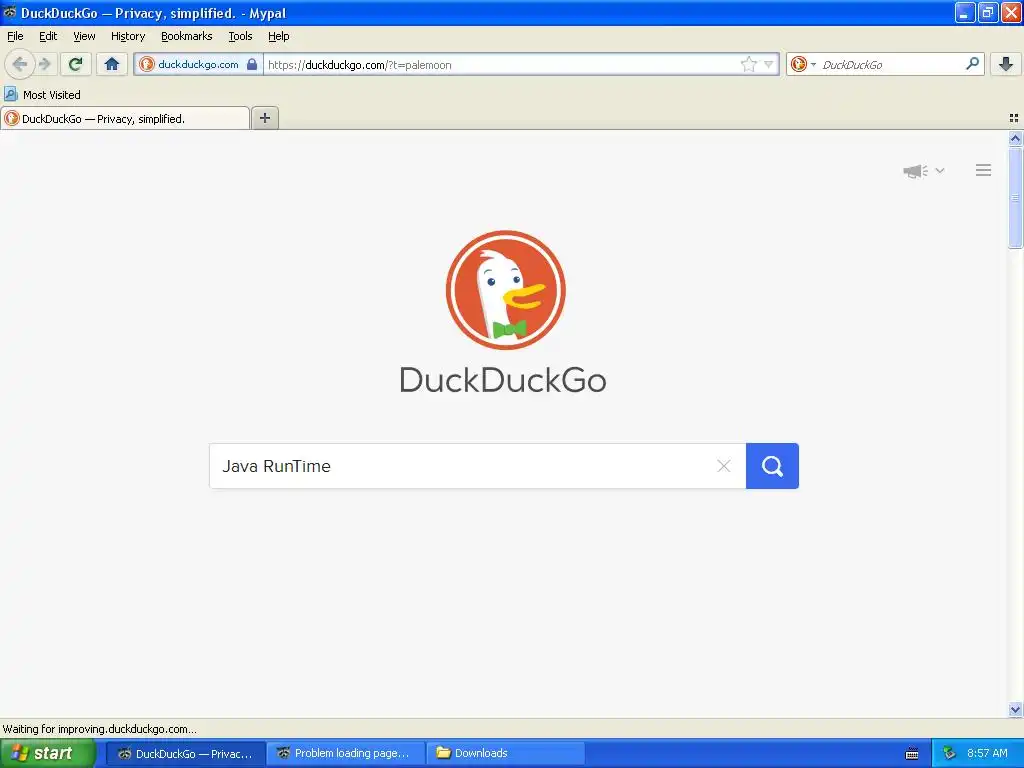This screenshot has width=1024, height=768.
Task: Open the Most Visited bookmarks folder
Action: point(42,95)
